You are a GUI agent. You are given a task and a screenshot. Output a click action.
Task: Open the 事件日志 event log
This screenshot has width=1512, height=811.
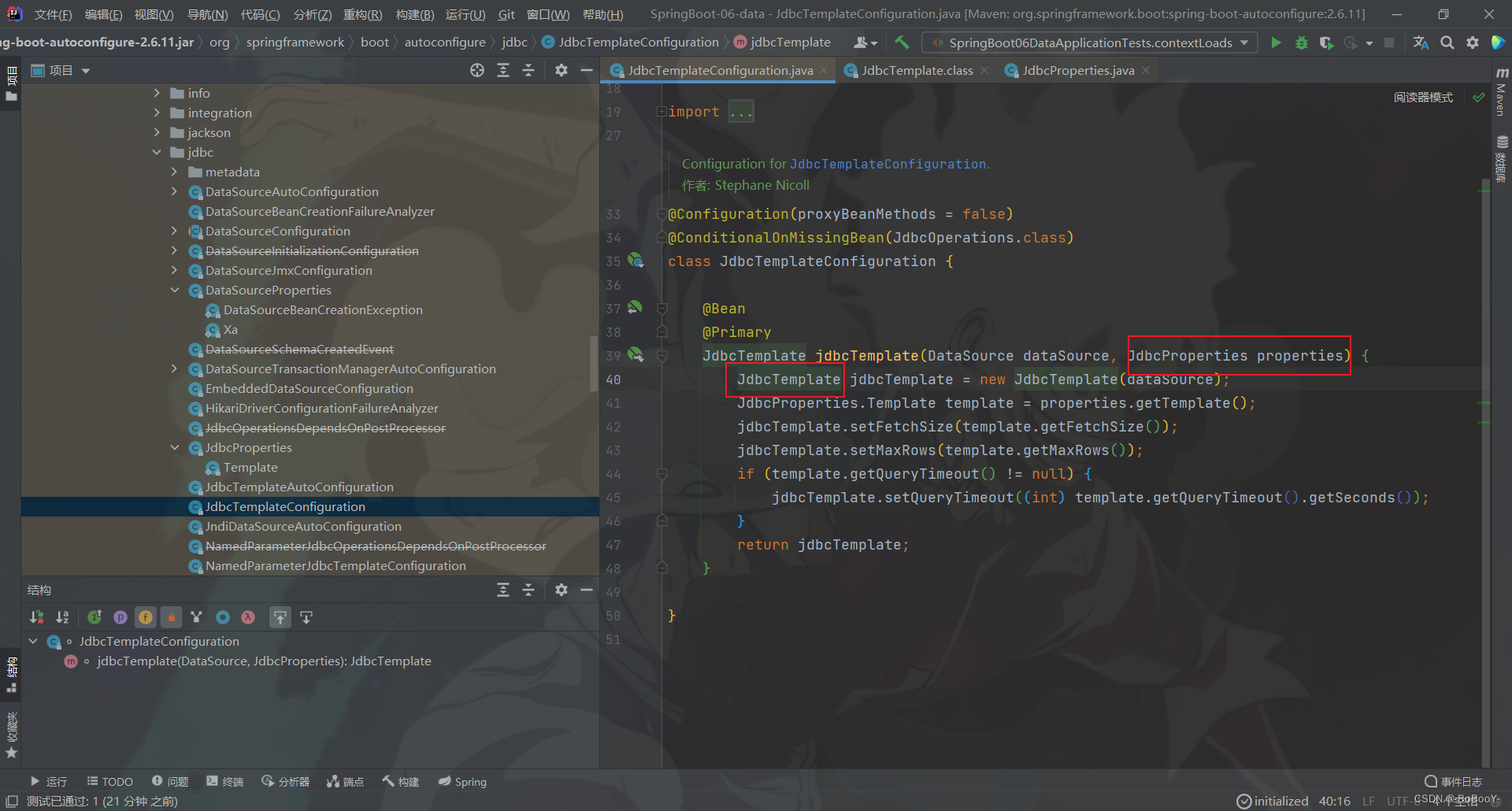pyautogui.click(x=1454, y=782)
